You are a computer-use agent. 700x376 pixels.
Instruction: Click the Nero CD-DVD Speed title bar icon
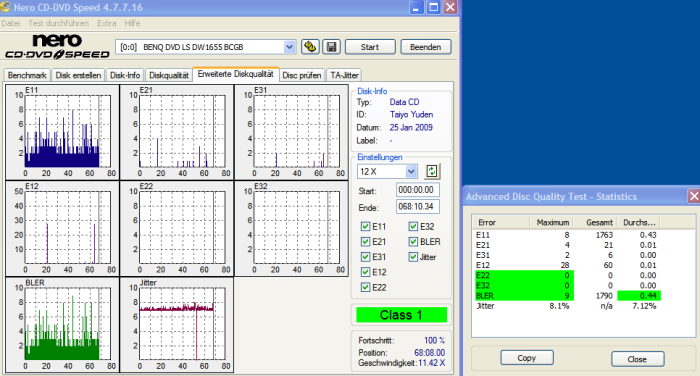pyautogui.click(x=5, y=7)
